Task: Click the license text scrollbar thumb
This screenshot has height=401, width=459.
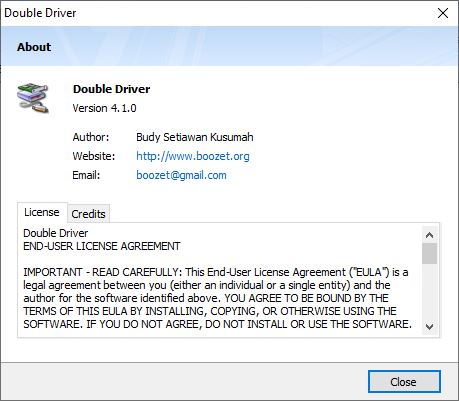Action: pos(429,253)
